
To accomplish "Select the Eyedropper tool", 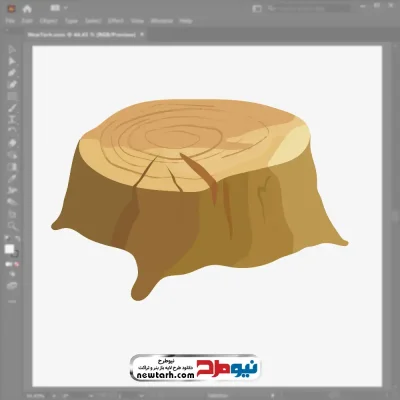I will pos(12,178).
